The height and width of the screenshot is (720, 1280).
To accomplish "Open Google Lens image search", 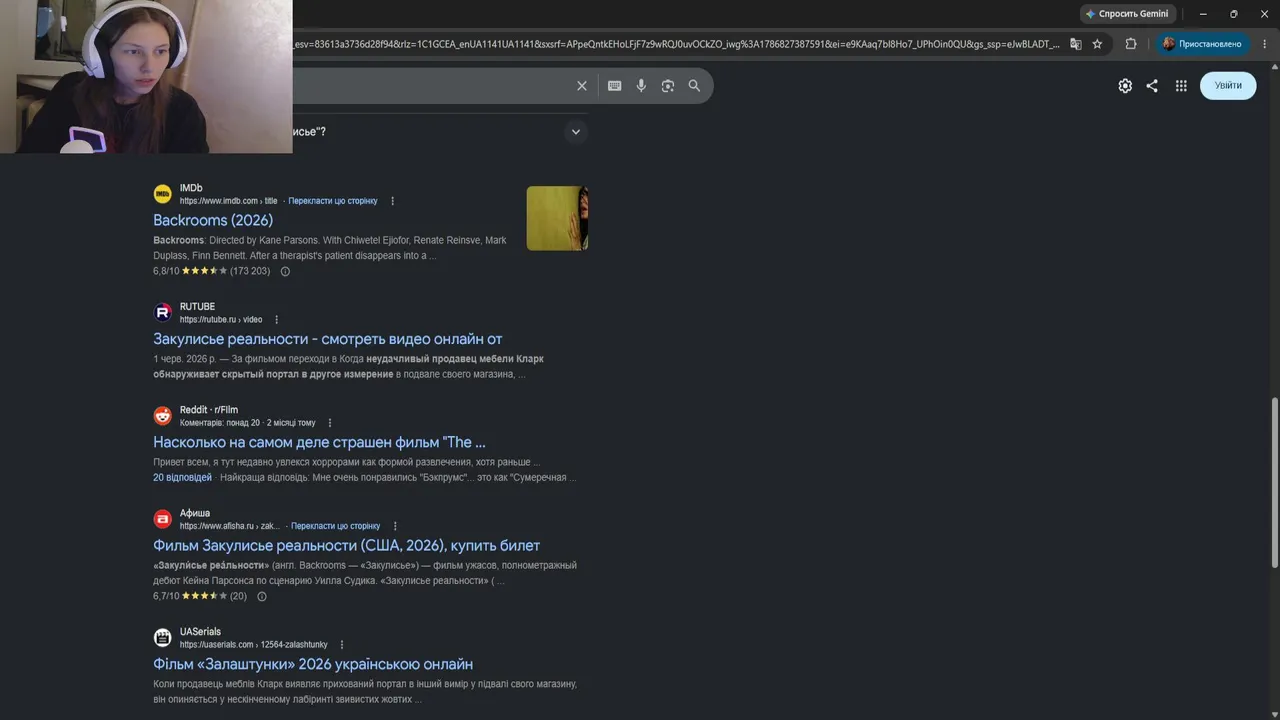I will (x=668, y=86).
